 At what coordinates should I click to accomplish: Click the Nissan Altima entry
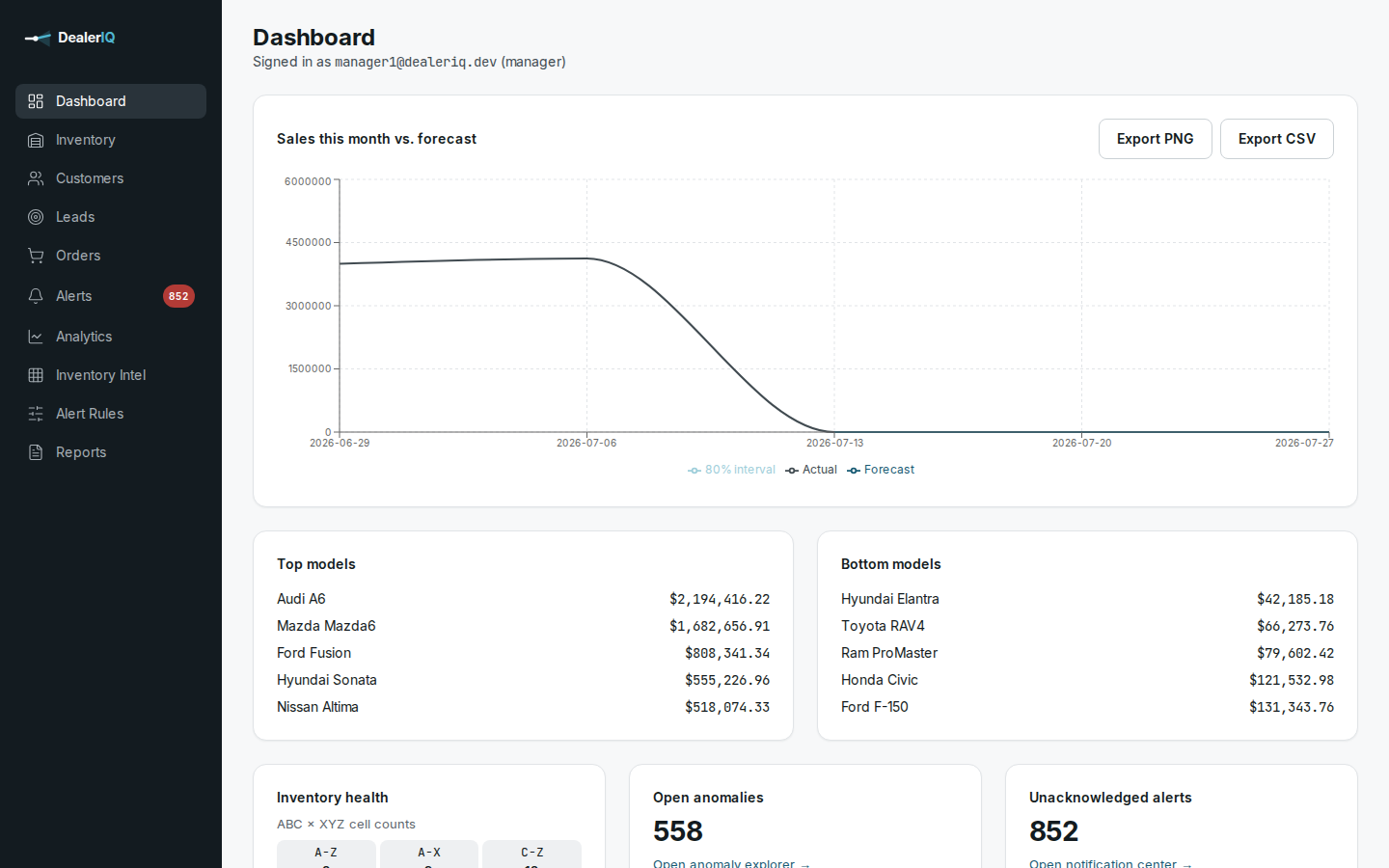523,707
